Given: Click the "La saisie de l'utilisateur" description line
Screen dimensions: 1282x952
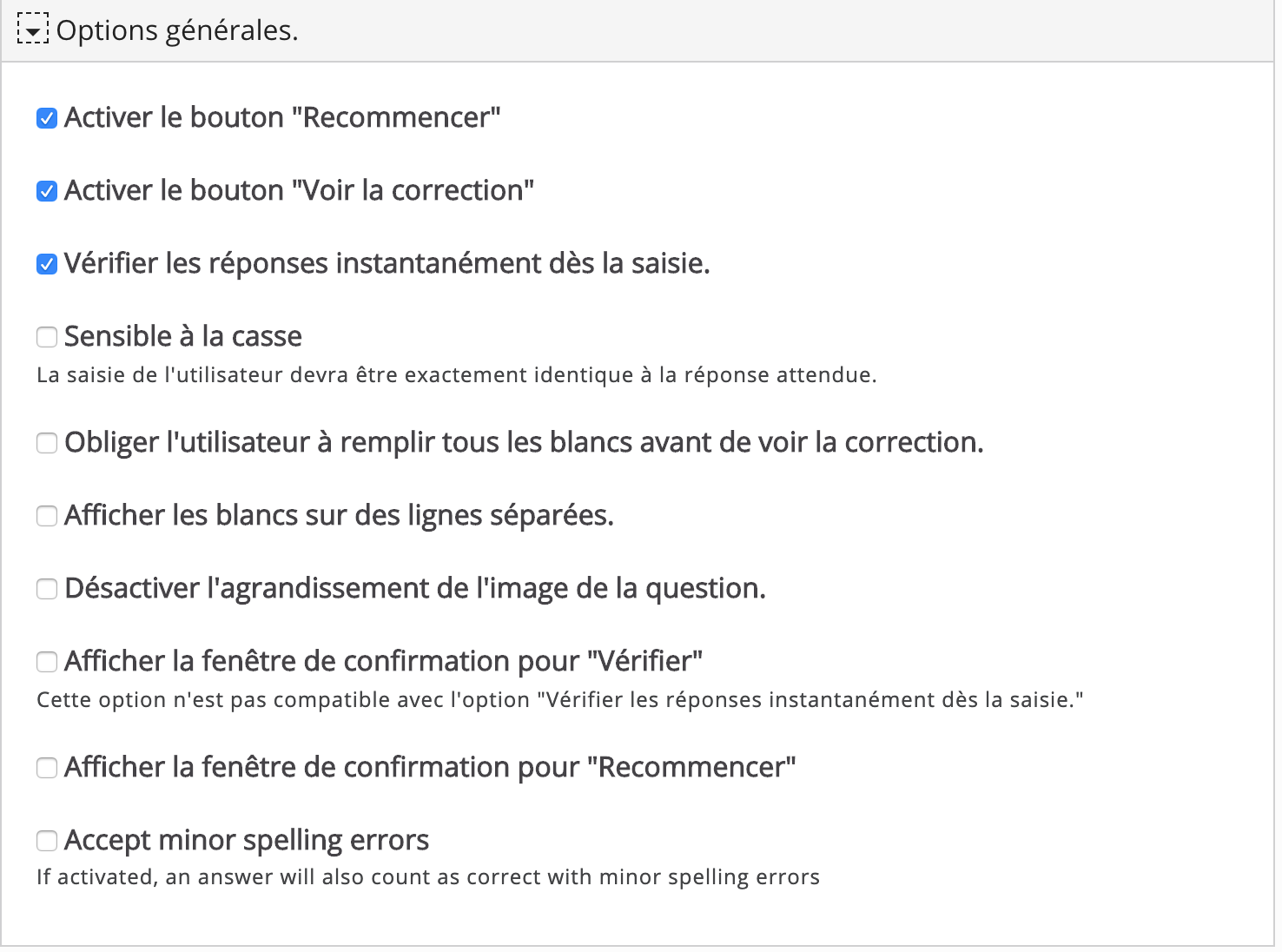Looking at the screenshot, I should click(457, 375).
